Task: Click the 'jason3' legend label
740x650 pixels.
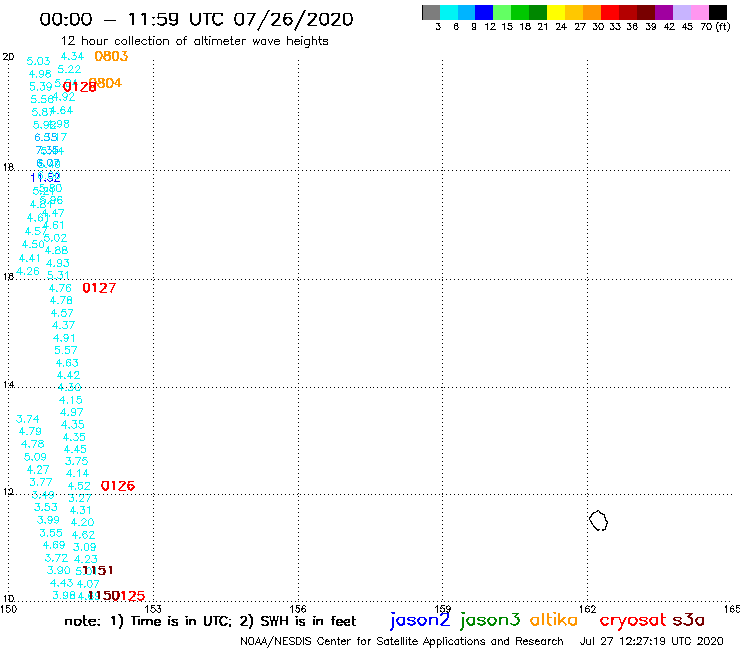Action: (x=490, y=620)
